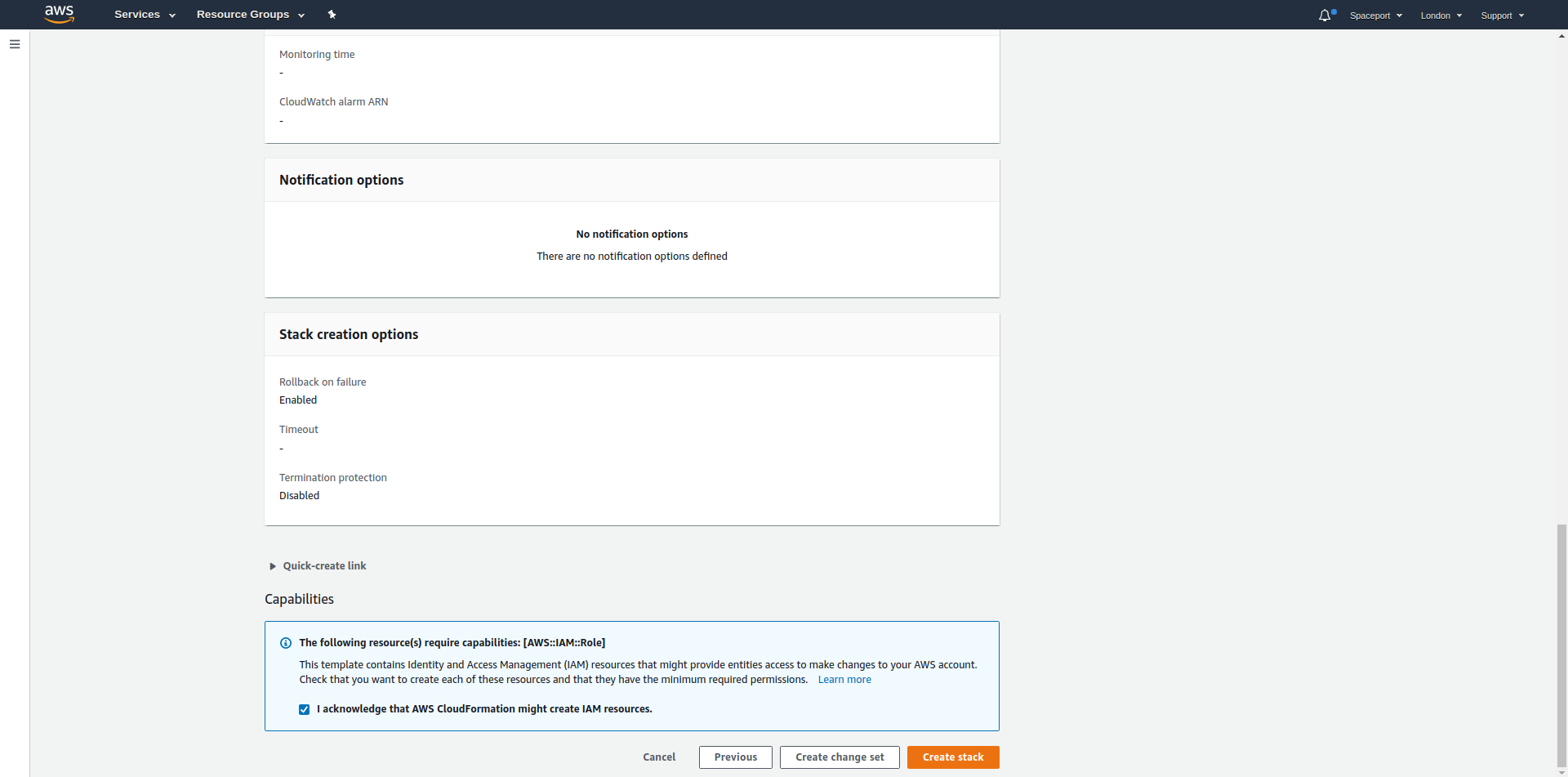Viewport: 1568px width, 777px height.
Task: Toggle the IAM resources acknowledgement checkbox
Action: tap(304, 709)
